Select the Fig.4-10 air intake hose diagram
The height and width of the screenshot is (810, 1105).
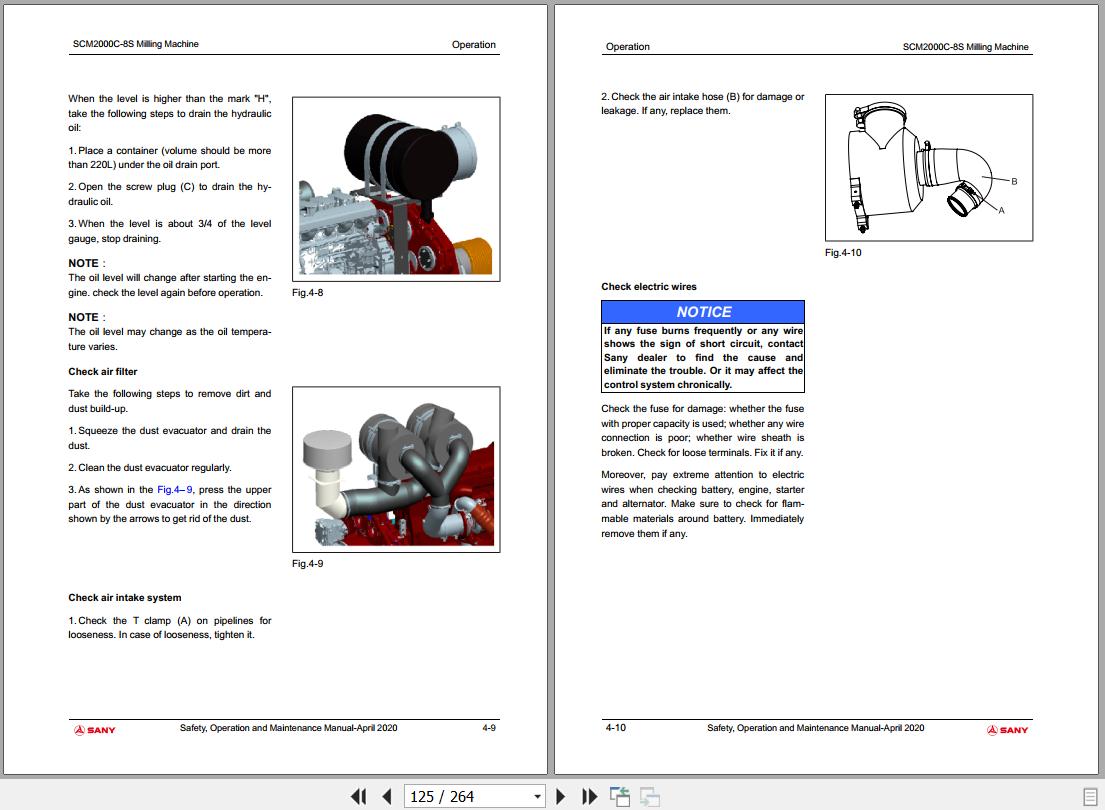[x=928, y=168]
